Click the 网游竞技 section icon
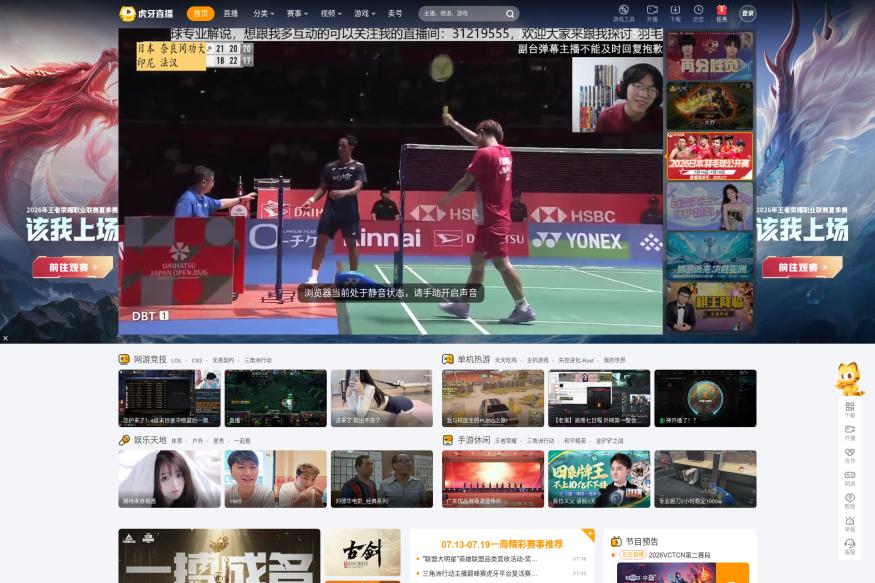The image size is (875, 583). (x=124, y=359)
